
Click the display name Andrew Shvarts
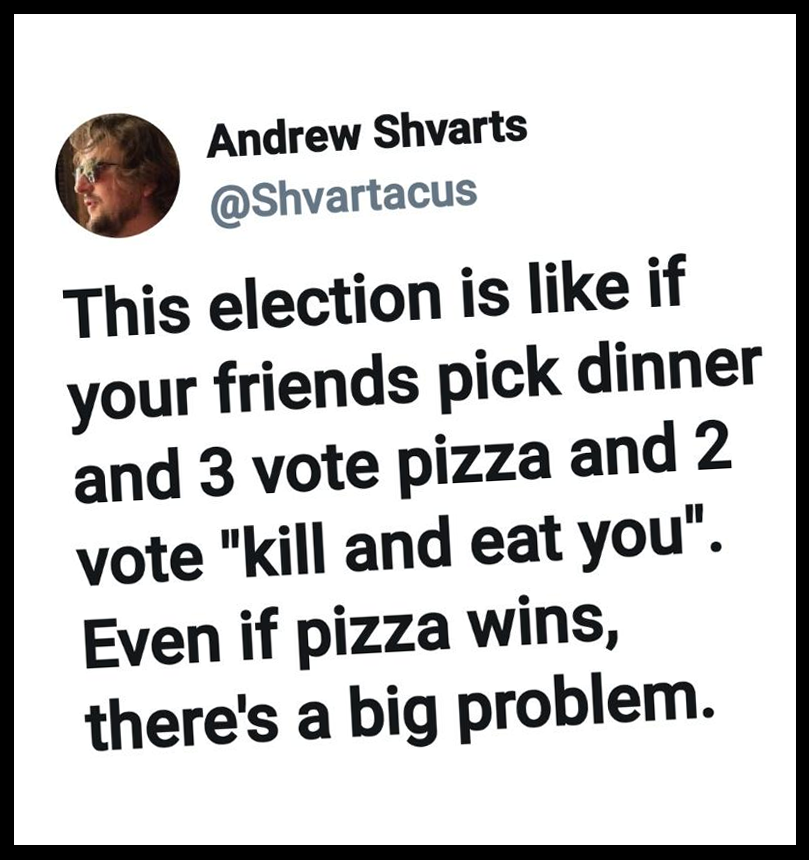coord(367,134)
